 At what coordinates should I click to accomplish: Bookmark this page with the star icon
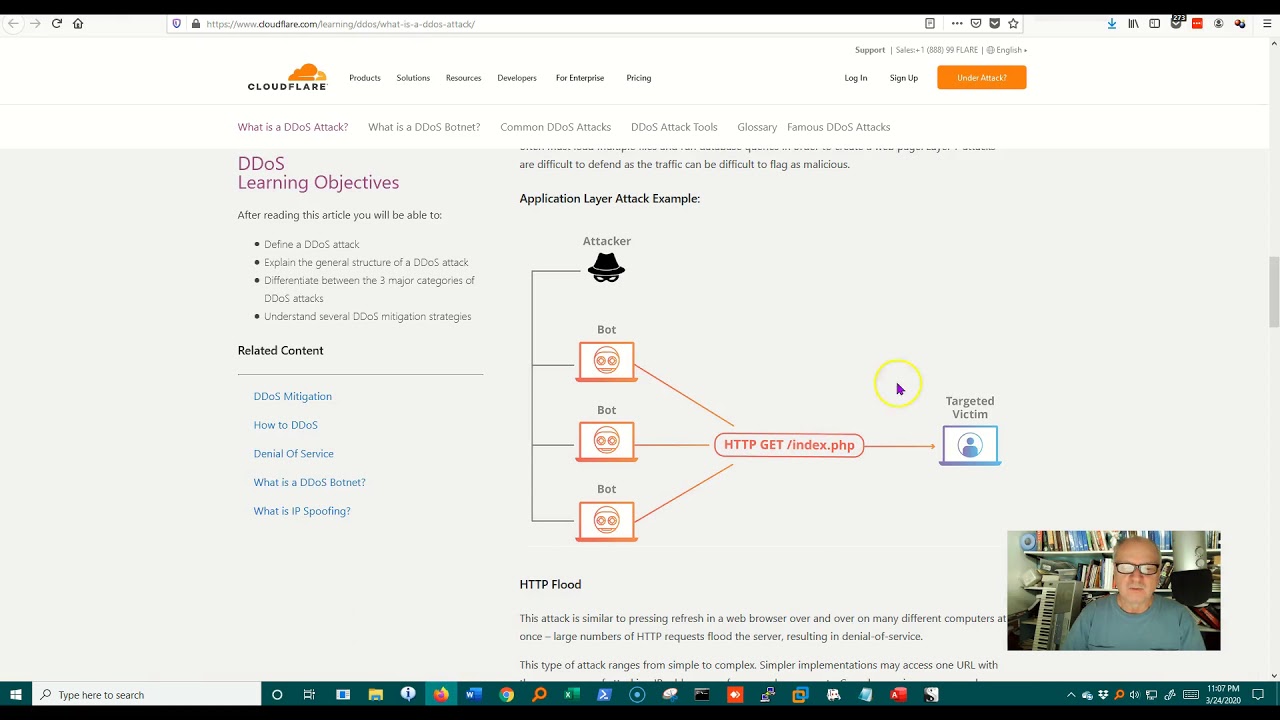click(1013, 23)
